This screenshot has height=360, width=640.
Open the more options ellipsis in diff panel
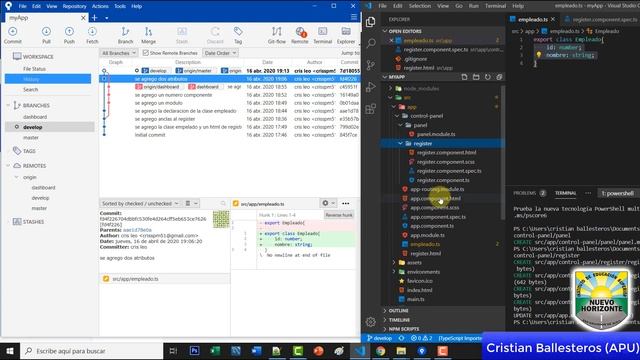click(346, 203)
